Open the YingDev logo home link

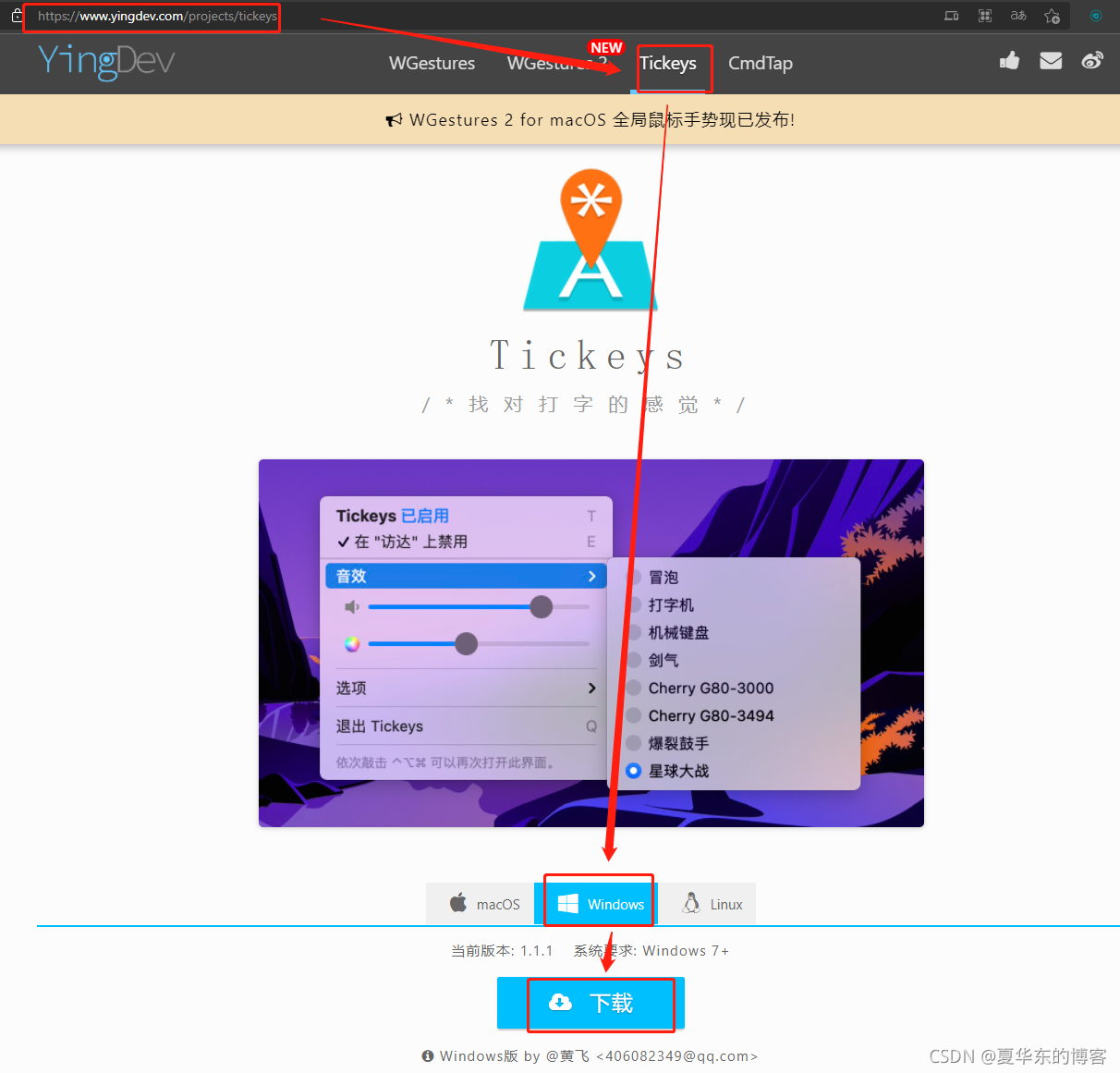point(106,62)
